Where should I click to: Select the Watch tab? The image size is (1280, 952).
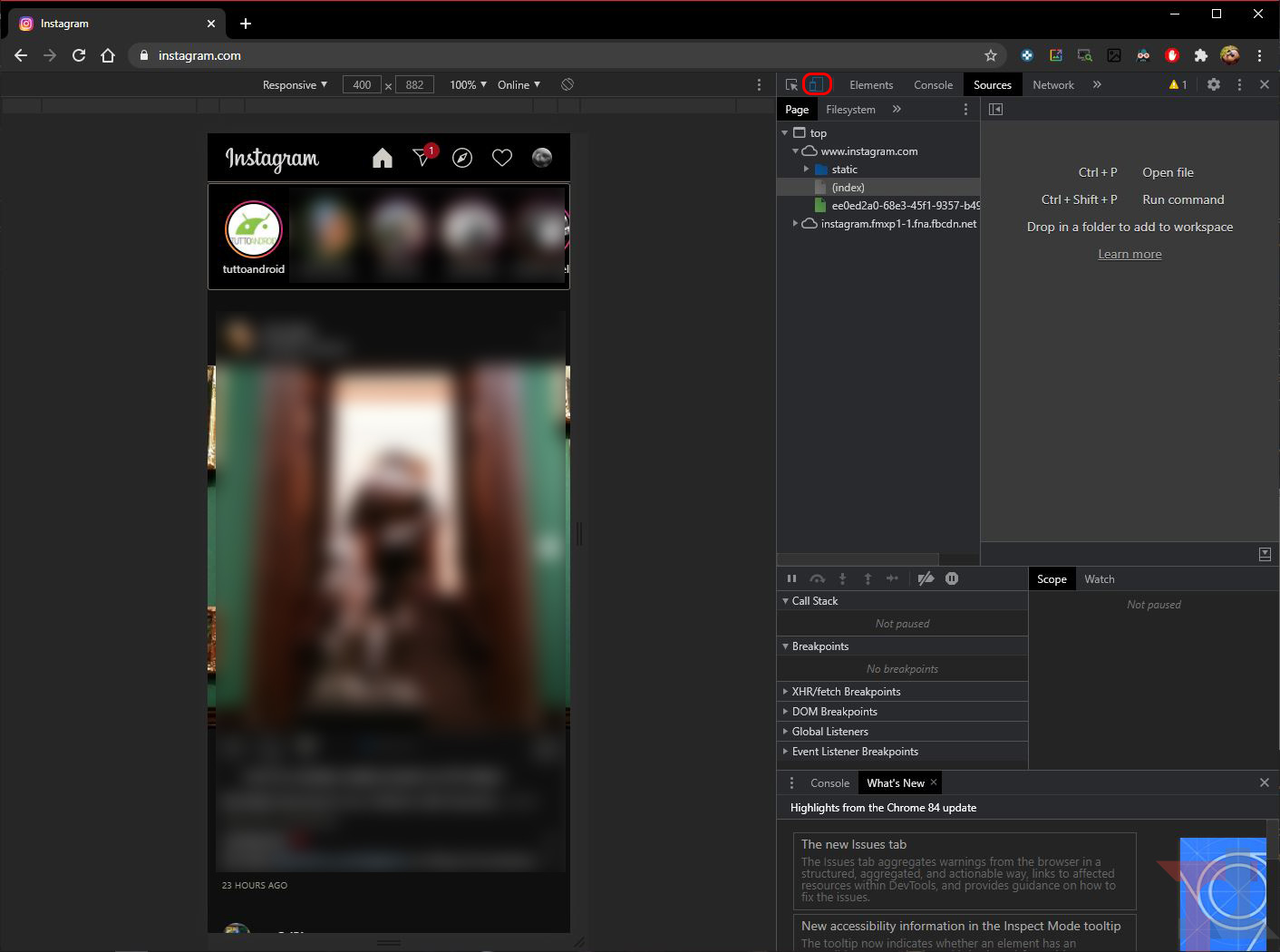tap(1099, 579)
